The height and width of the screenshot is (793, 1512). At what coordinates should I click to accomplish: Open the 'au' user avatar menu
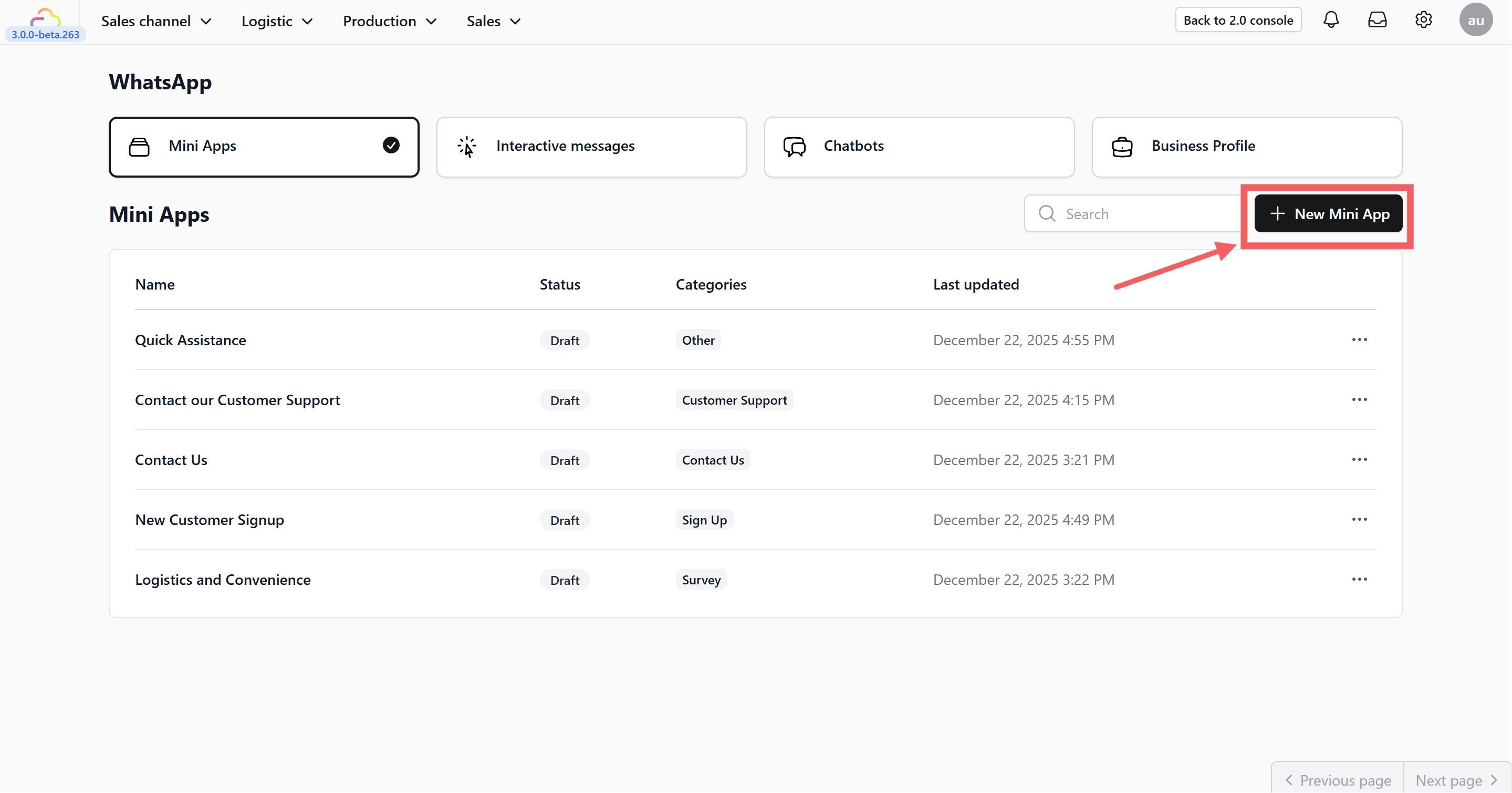tap(1476, 20)
